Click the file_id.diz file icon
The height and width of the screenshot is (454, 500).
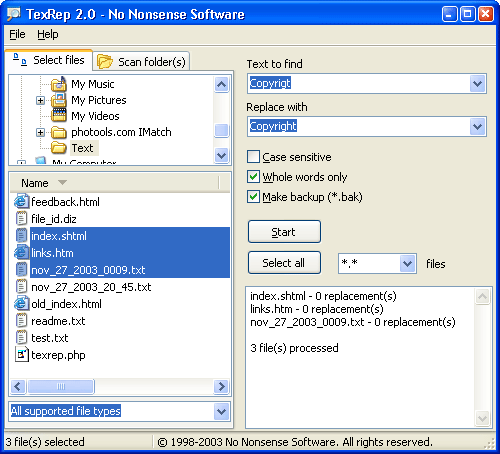(21, 219)
